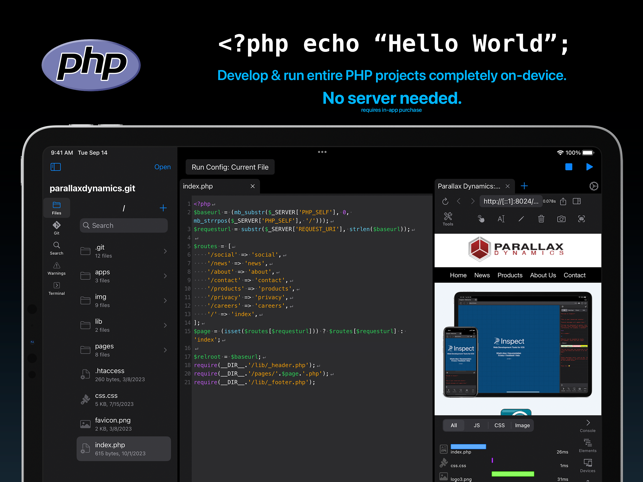The width and height of the screenshot is (643, 482).
Task: Open the Search sidebar section
Action: (57, 248)
